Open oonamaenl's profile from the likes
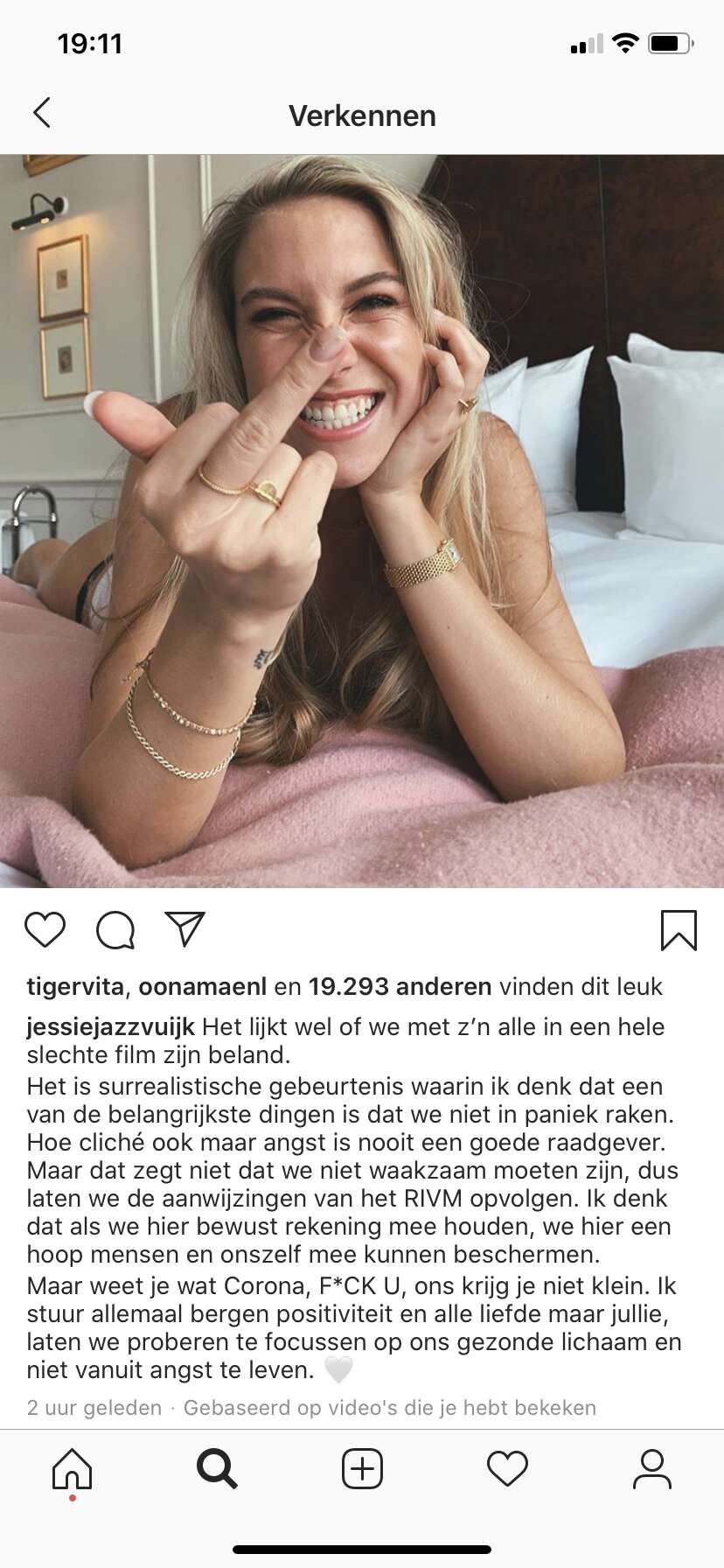Viewport: 724px width, 1568px height. click(x=202, y=987)
